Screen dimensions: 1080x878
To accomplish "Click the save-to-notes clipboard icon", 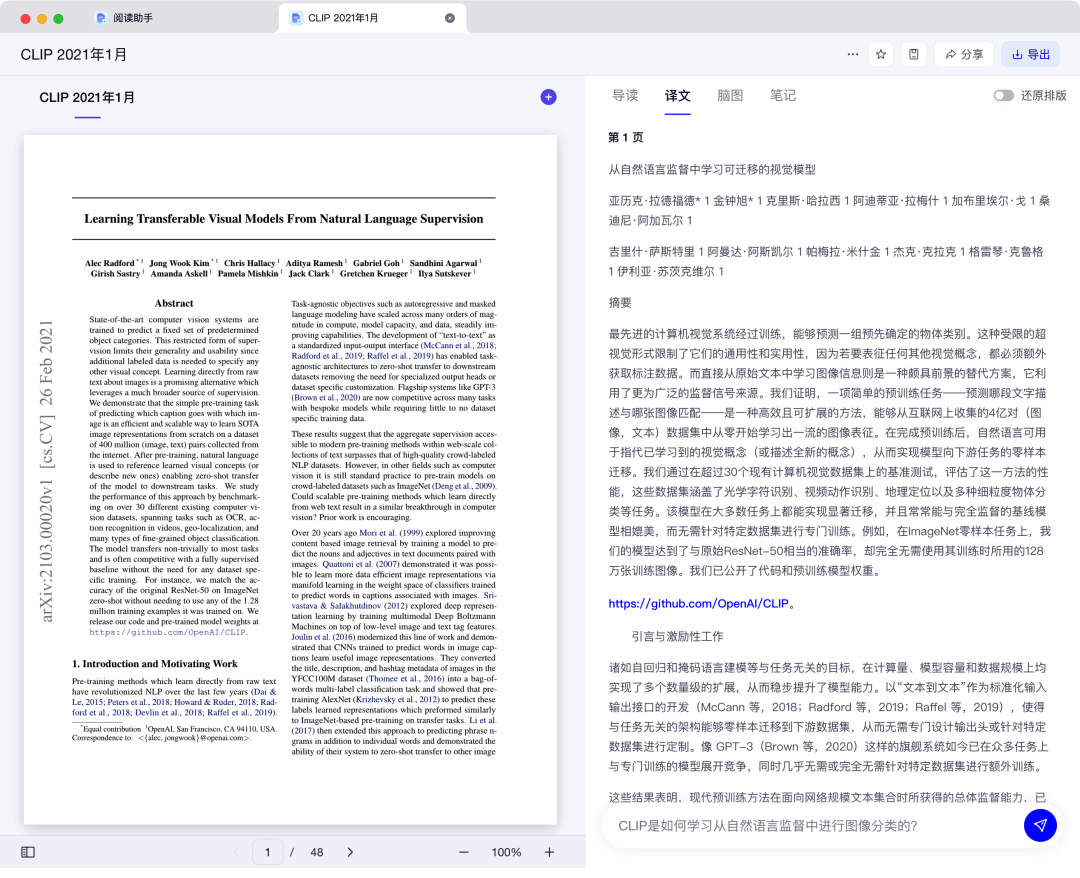I will pyautogui.click(x=913, y=54).
